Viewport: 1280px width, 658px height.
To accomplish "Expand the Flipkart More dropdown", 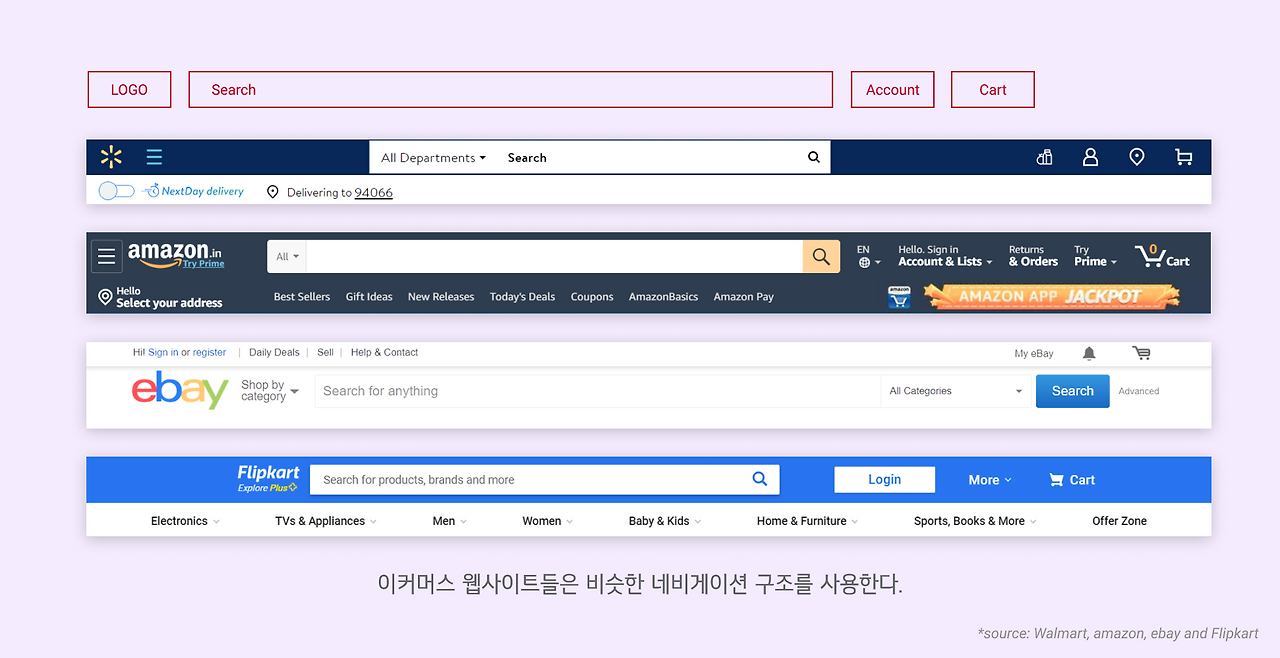I will pos(990,480).
